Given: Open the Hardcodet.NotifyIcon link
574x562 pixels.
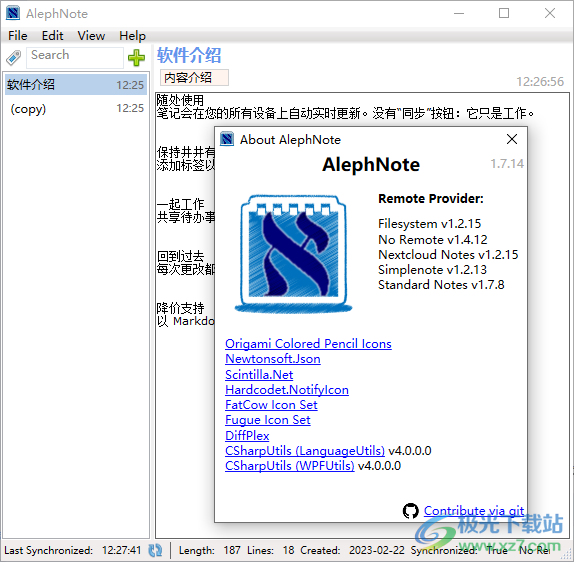Looking at the screenshot, I should pos(287,390).
